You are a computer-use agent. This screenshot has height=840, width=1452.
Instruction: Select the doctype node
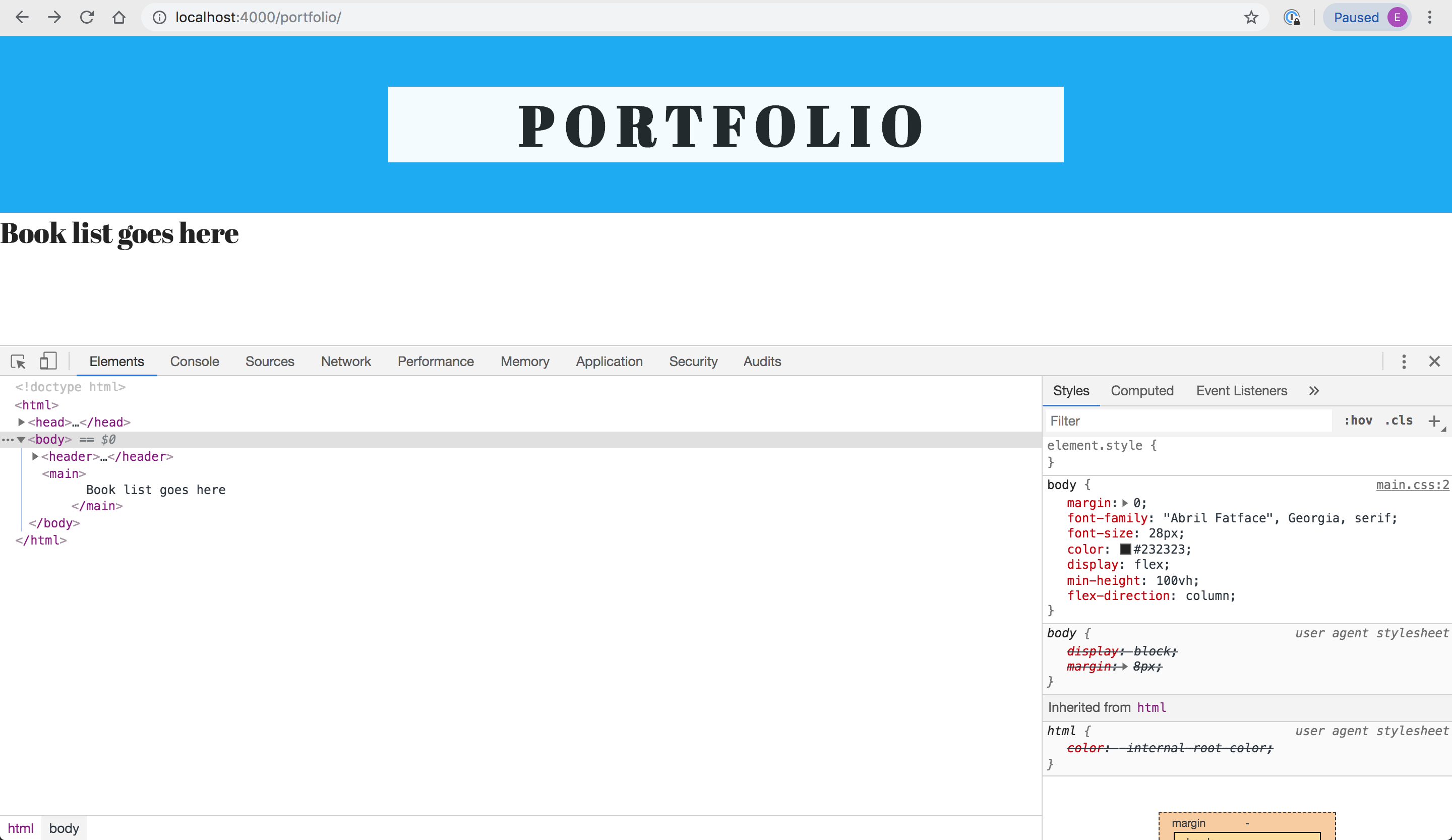point(70,387)
